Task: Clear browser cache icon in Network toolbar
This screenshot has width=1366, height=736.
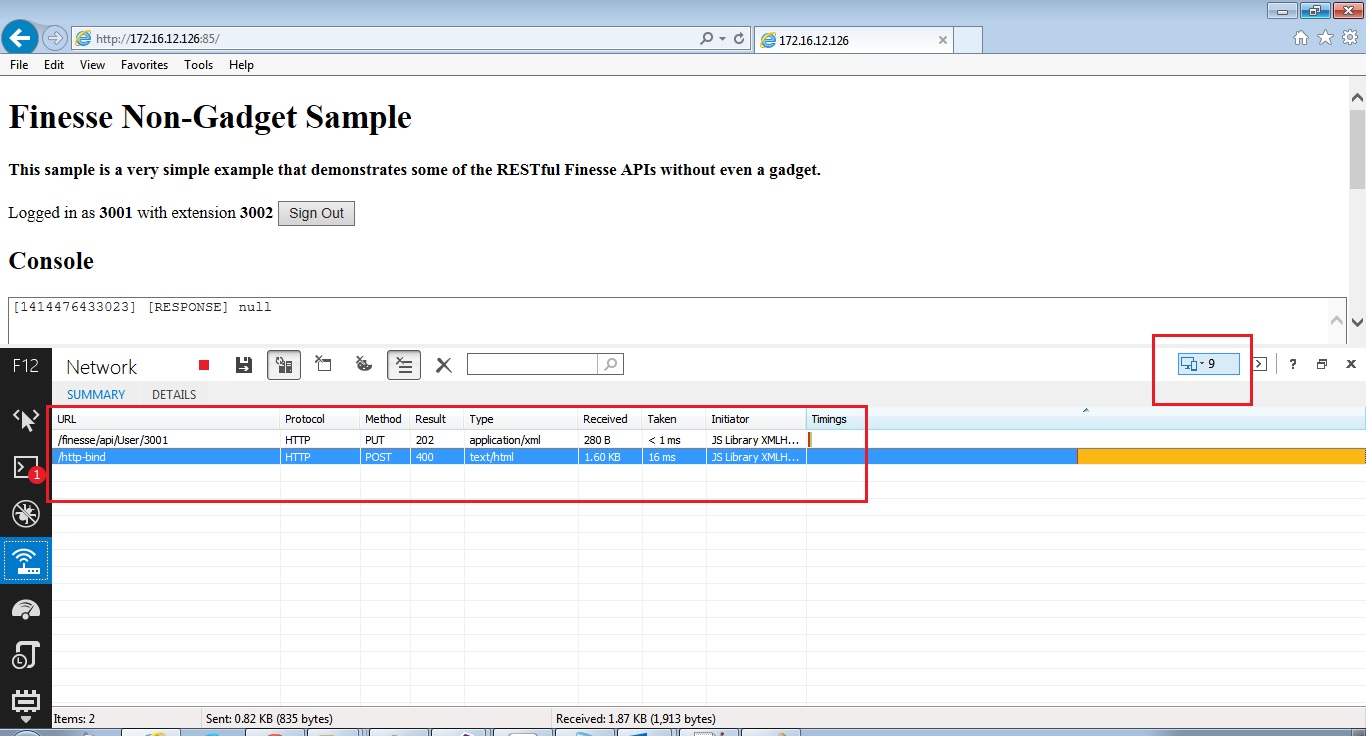Action: (323, 364)
